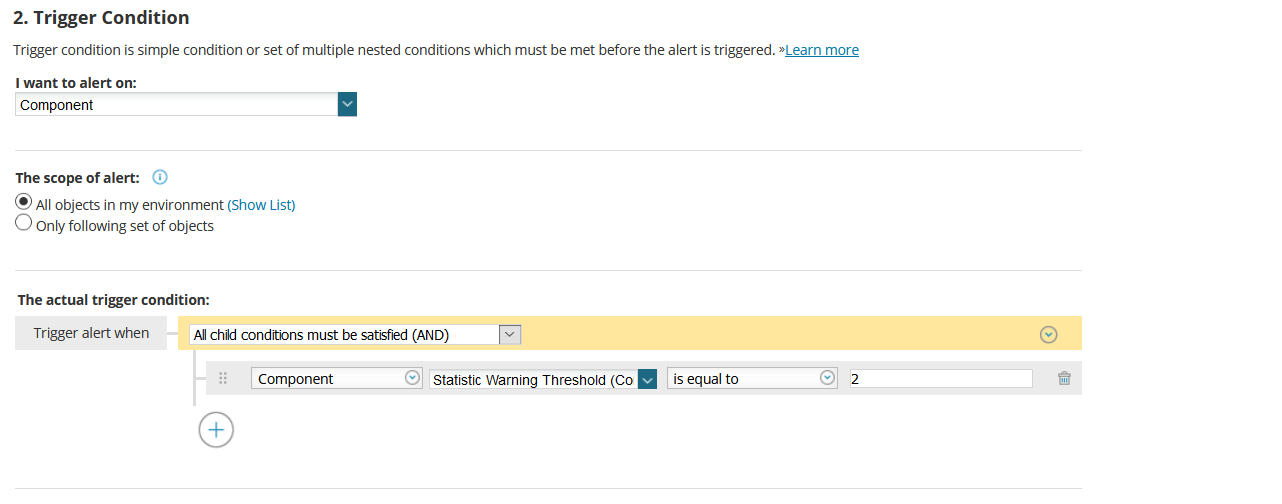This screenshot has width=1282, height=504.
Task: Add a new condition with the plus icon
Action: (216, 430)
